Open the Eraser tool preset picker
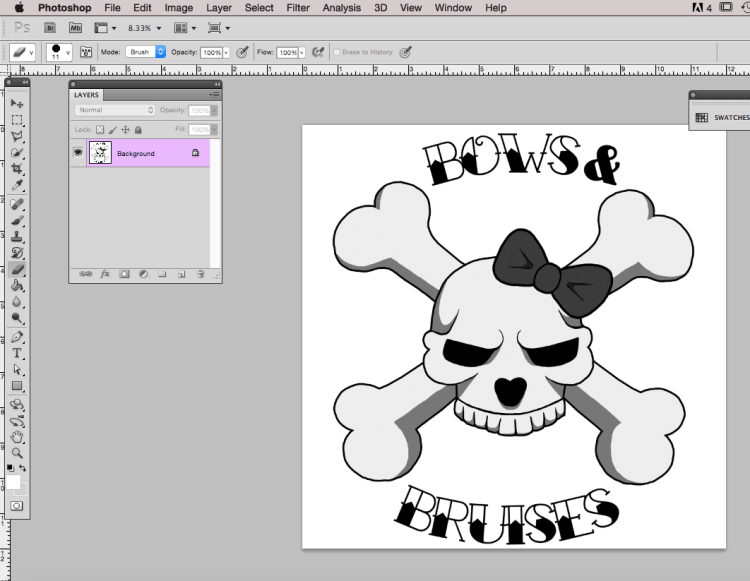Image resolution: width=750 pixels, height=581 pixels. [22, 52]
